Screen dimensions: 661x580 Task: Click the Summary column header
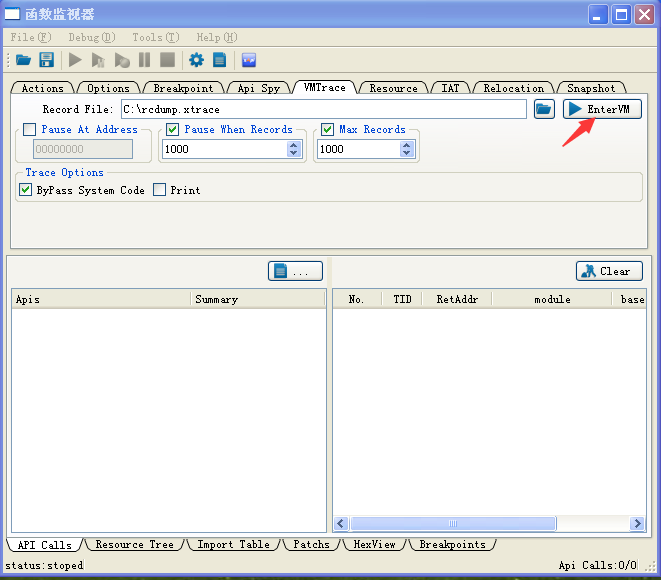[x=258, y=299]
